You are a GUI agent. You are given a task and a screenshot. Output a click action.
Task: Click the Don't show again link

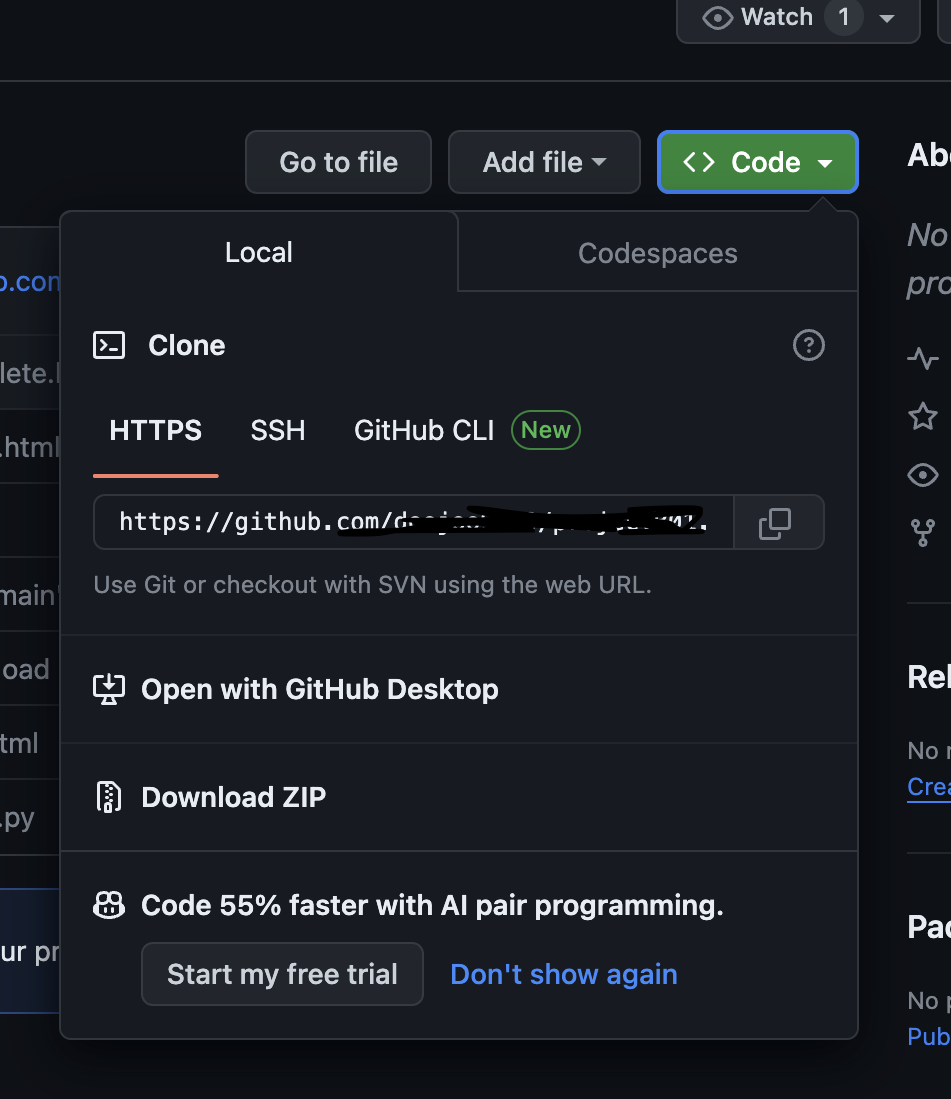pyautogui.click(x=563, y=974)
